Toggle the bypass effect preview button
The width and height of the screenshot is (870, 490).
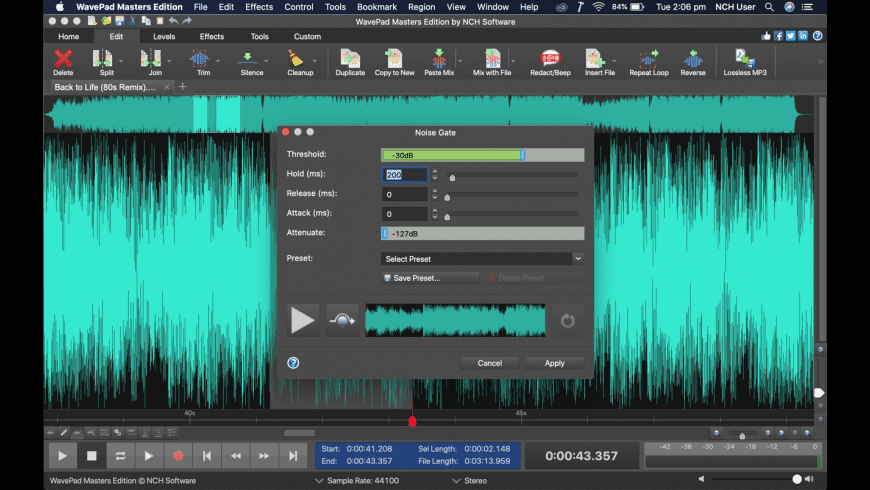tap(342, 320)
